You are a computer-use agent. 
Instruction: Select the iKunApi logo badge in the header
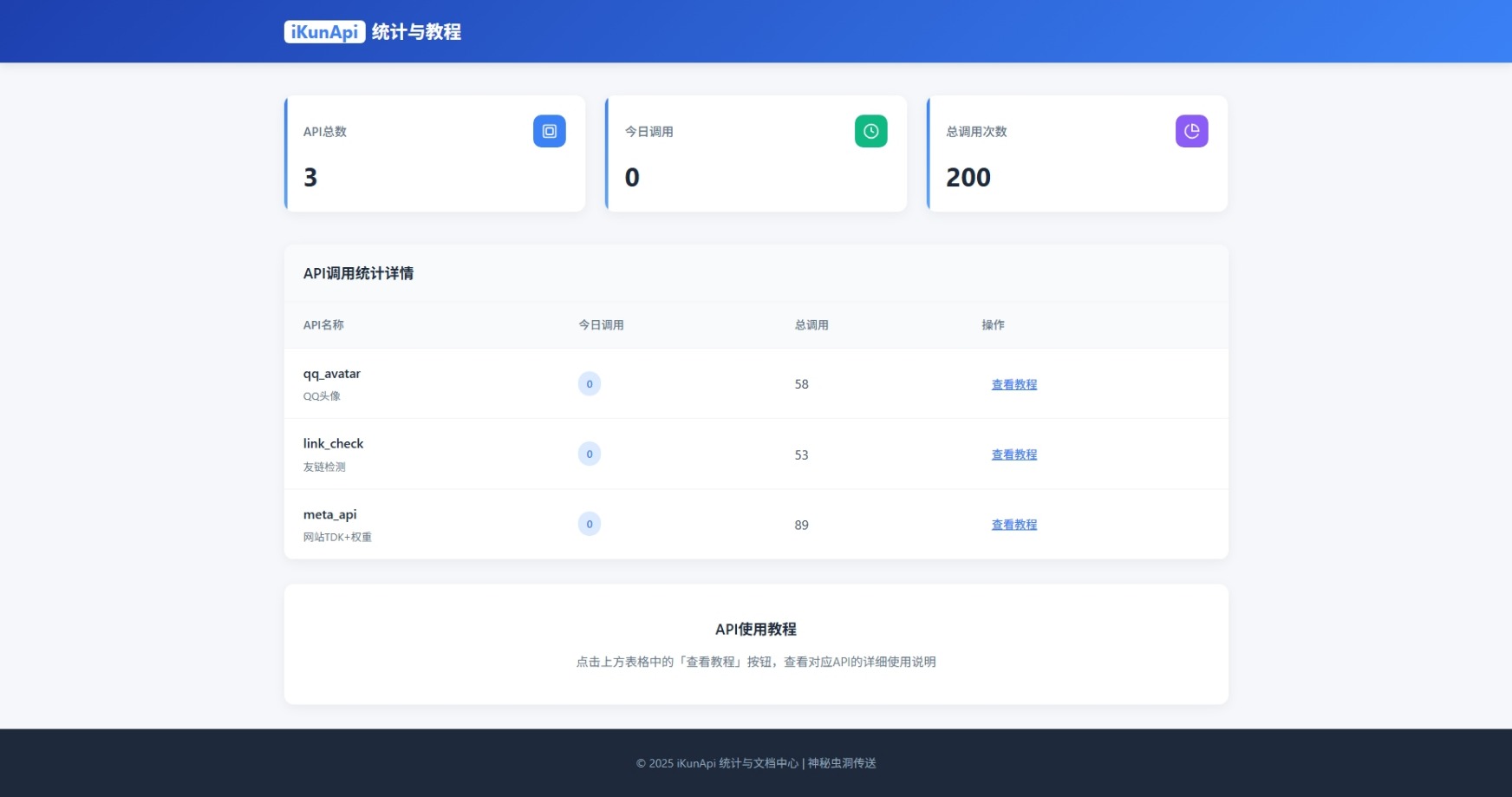323,32
